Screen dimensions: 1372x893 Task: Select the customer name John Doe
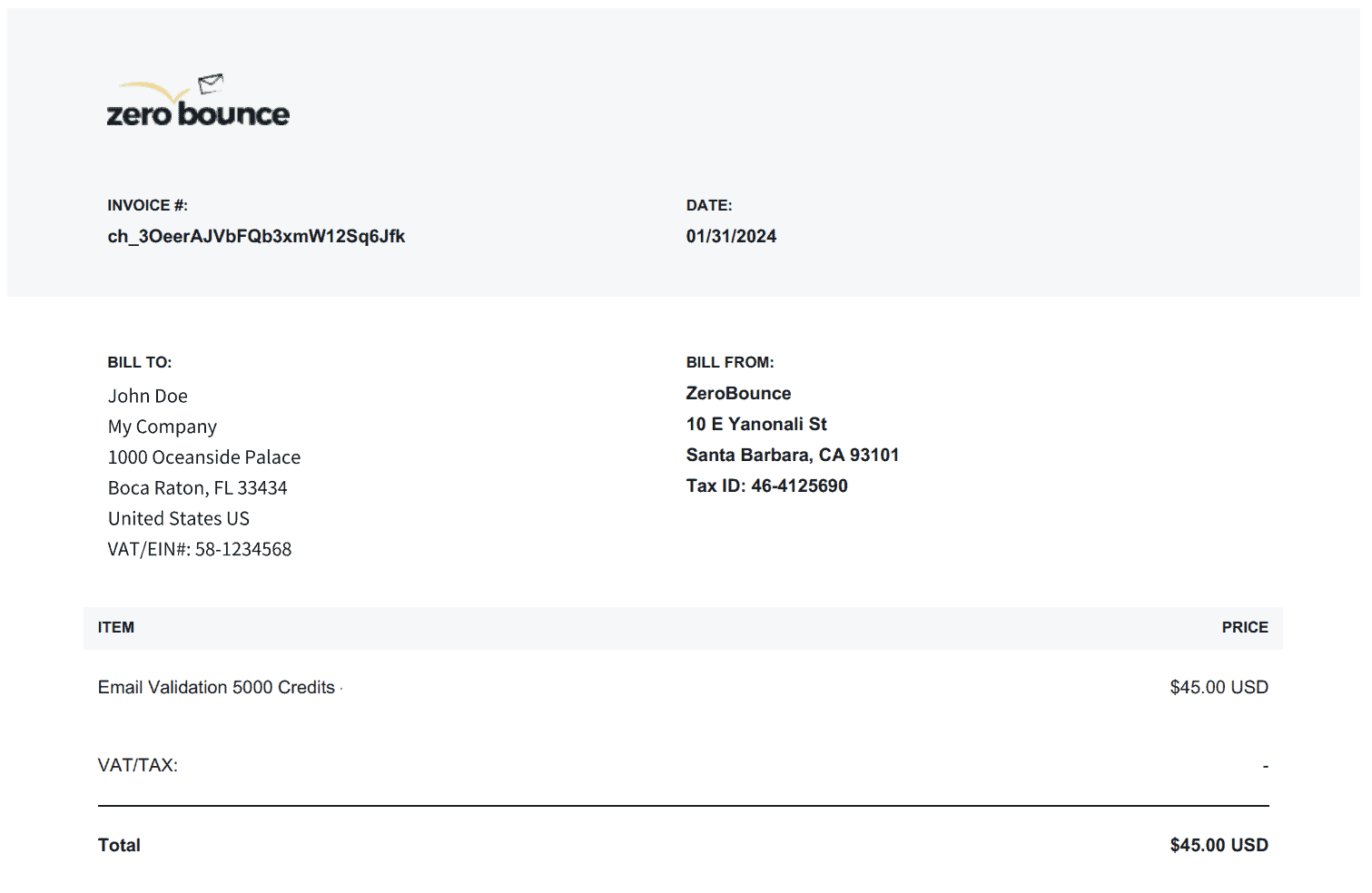(x=148, y=396)
